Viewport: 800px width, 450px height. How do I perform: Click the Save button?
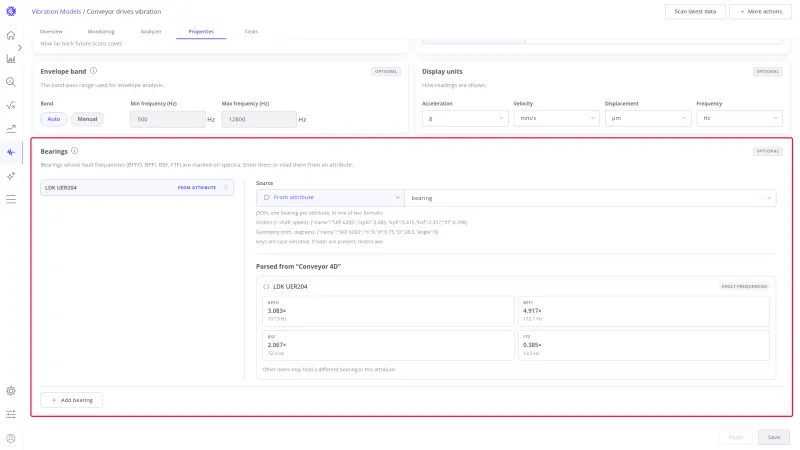tap(773, 437)
